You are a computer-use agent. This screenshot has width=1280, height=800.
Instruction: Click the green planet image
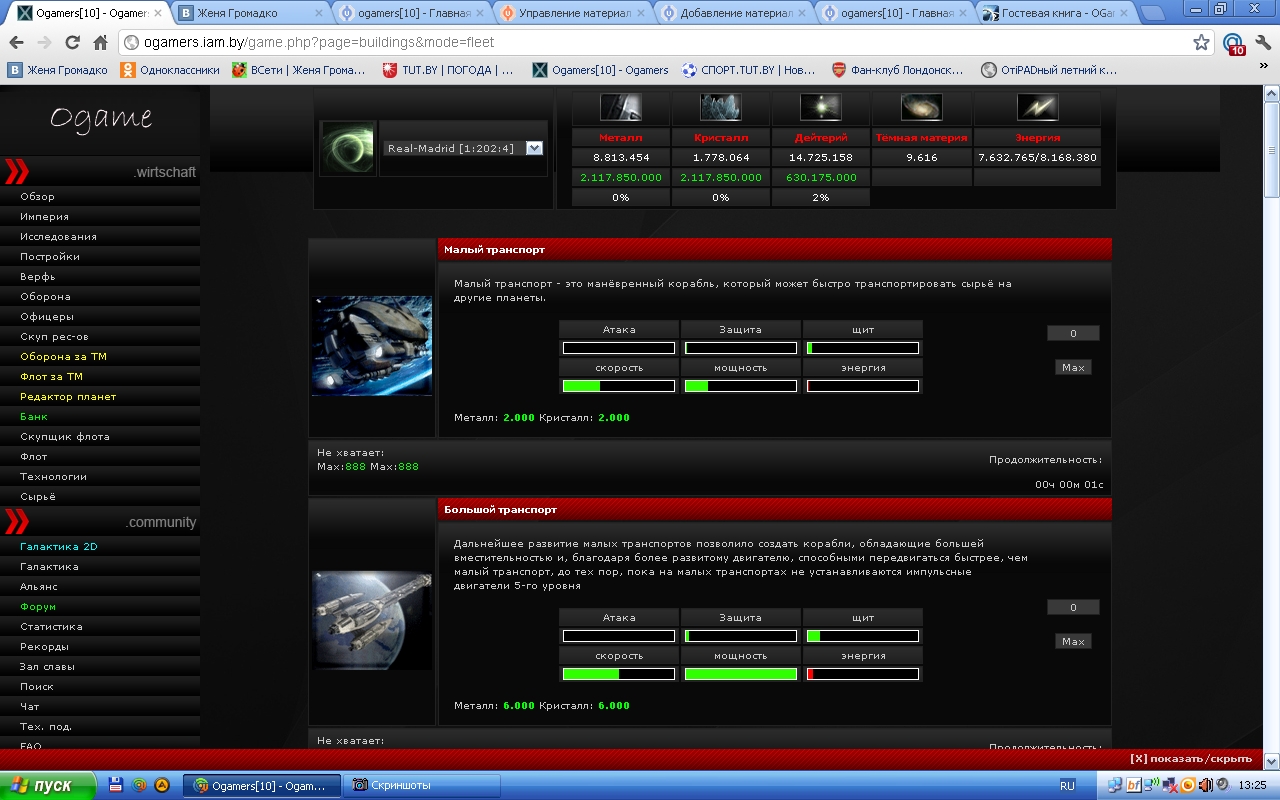pos(347,148)
